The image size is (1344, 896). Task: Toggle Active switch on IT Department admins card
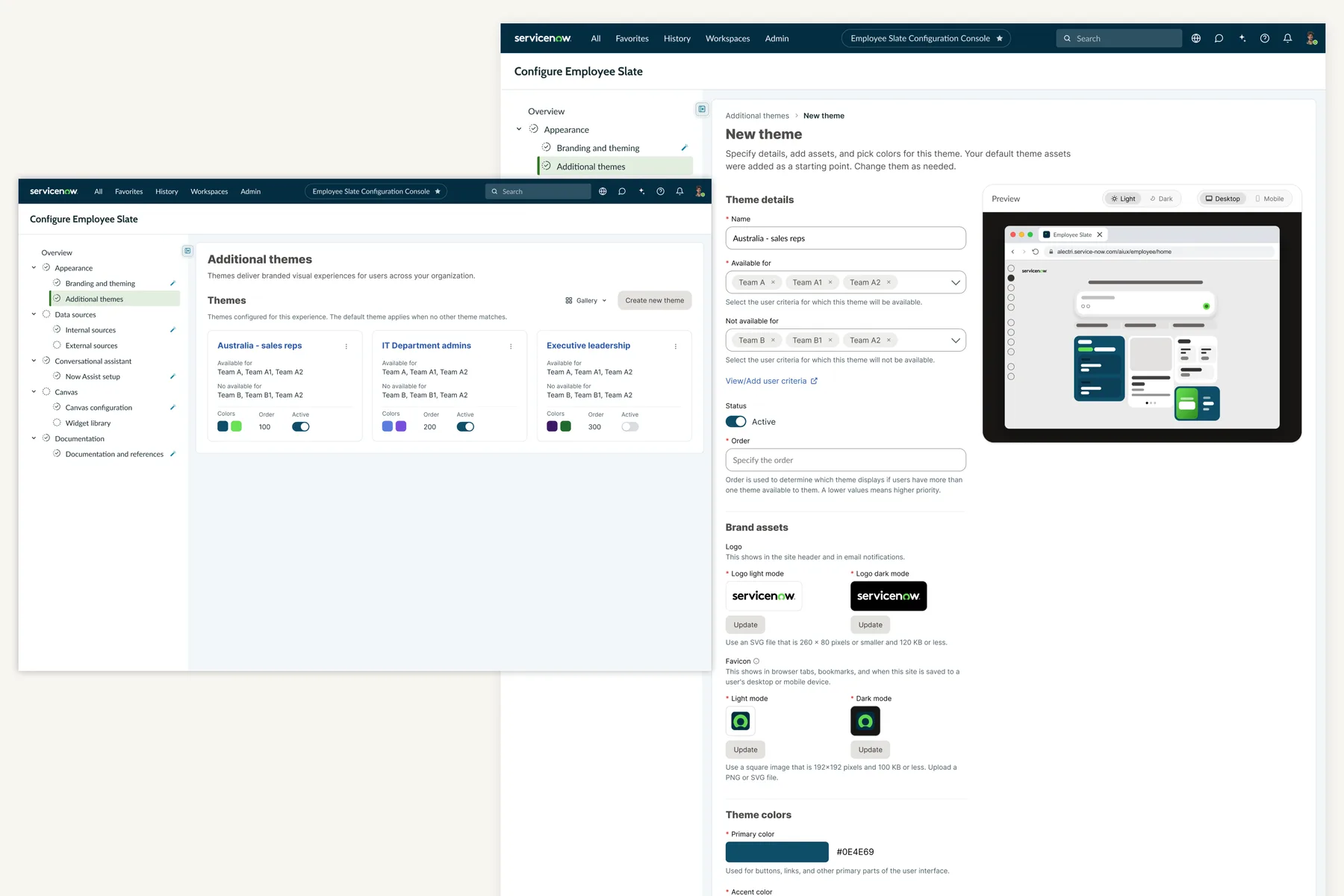pyautogui.click(x=465, y=427)
